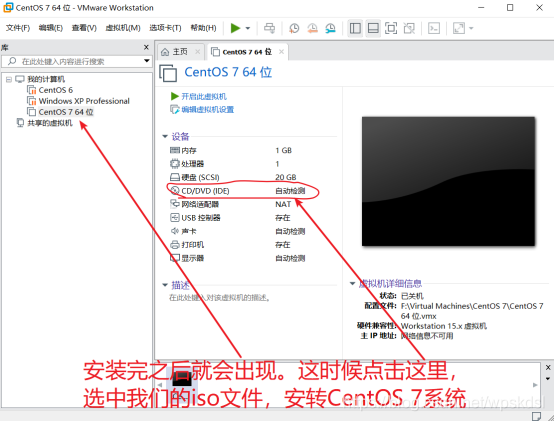Open USB 控制器 device settings

pos(195,218)
